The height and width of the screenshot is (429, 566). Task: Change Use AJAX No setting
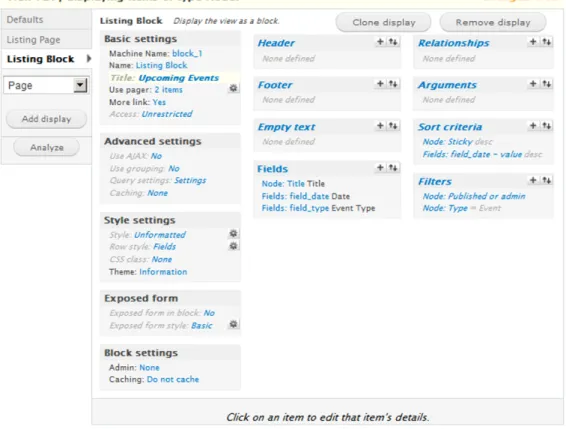tap(156, 156)
